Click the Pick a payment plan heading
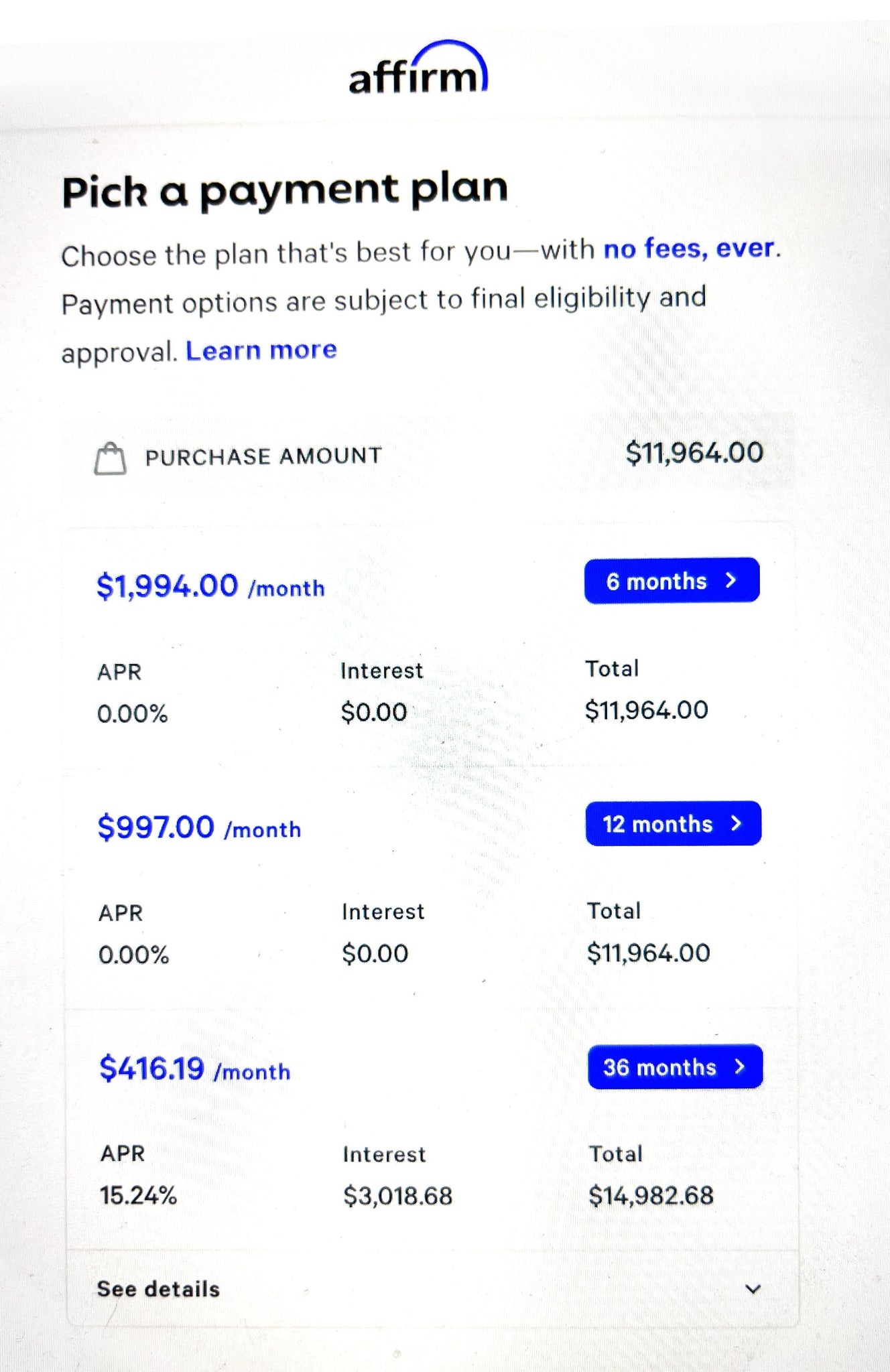The height and width of the screenshot is (1372, 890). coord(285,190)
